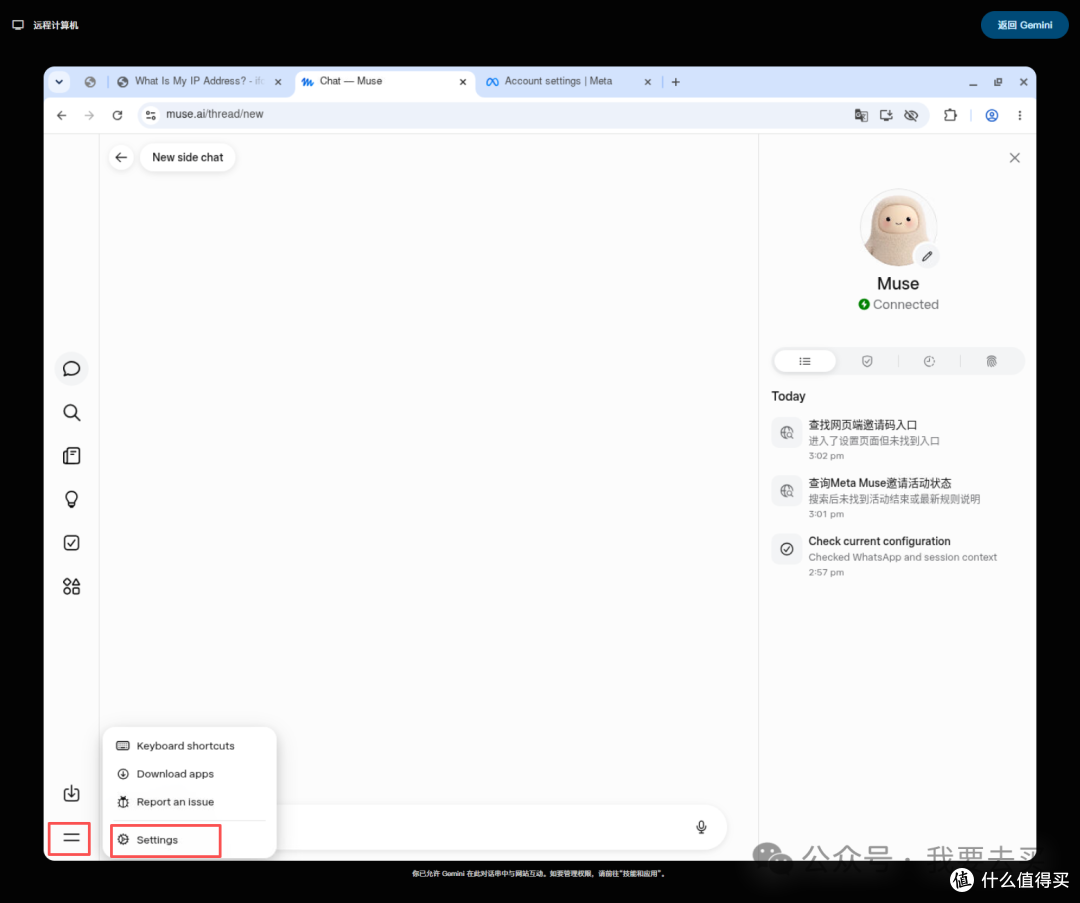1080x903 pixels.
Task: Select the fingerprint tab in Muse panel
Action: pos(991,361)
